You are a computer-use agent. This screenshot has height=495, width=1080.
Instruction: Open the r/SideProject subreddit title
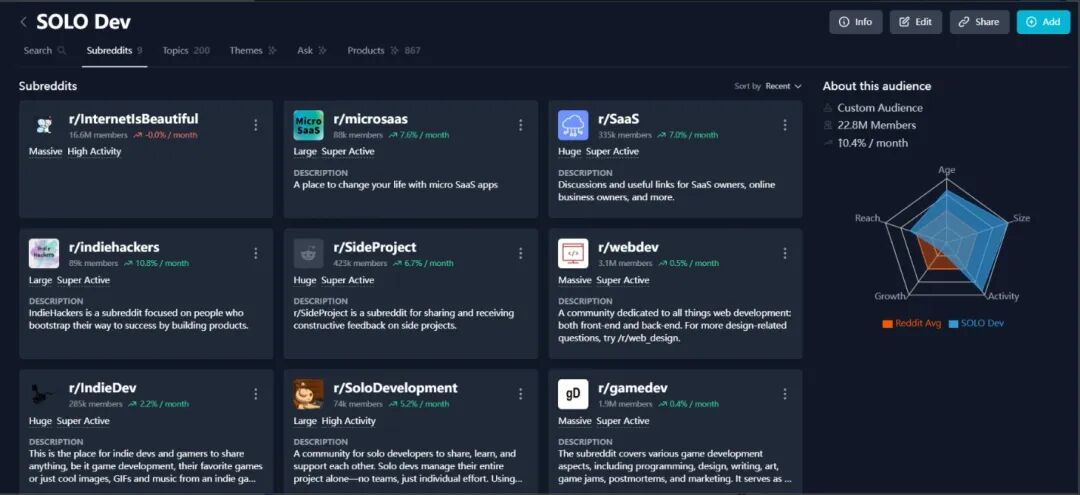375,247
